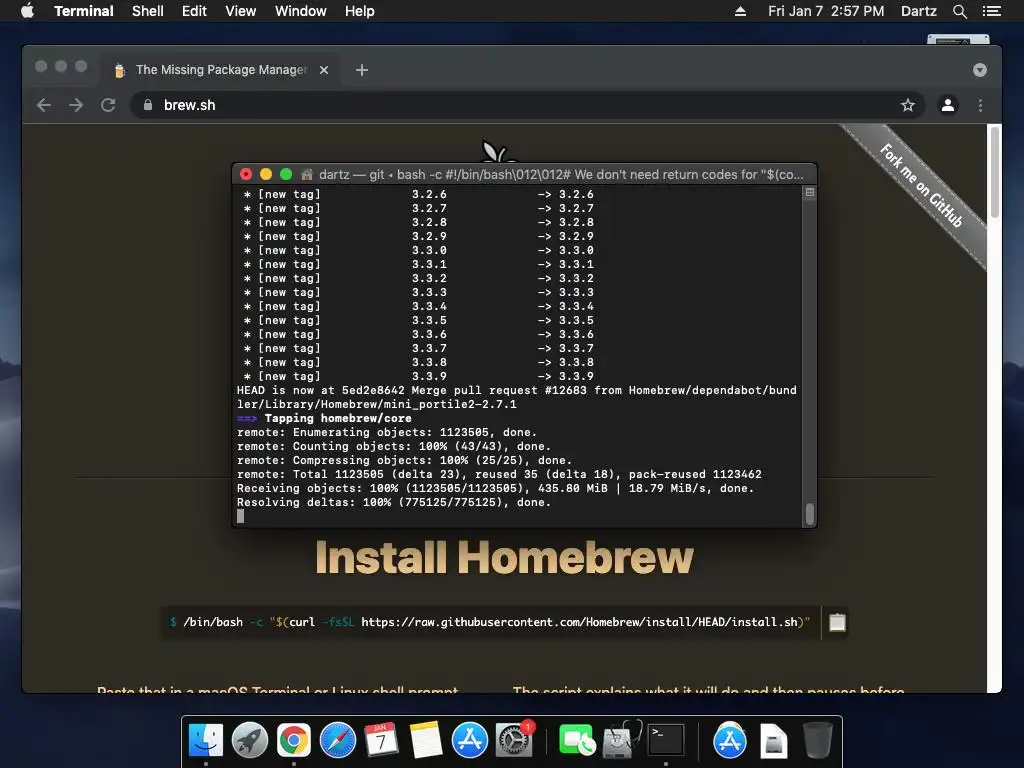
Task: Open Chrome's three-dot menu
Action: tap(980, 105)
